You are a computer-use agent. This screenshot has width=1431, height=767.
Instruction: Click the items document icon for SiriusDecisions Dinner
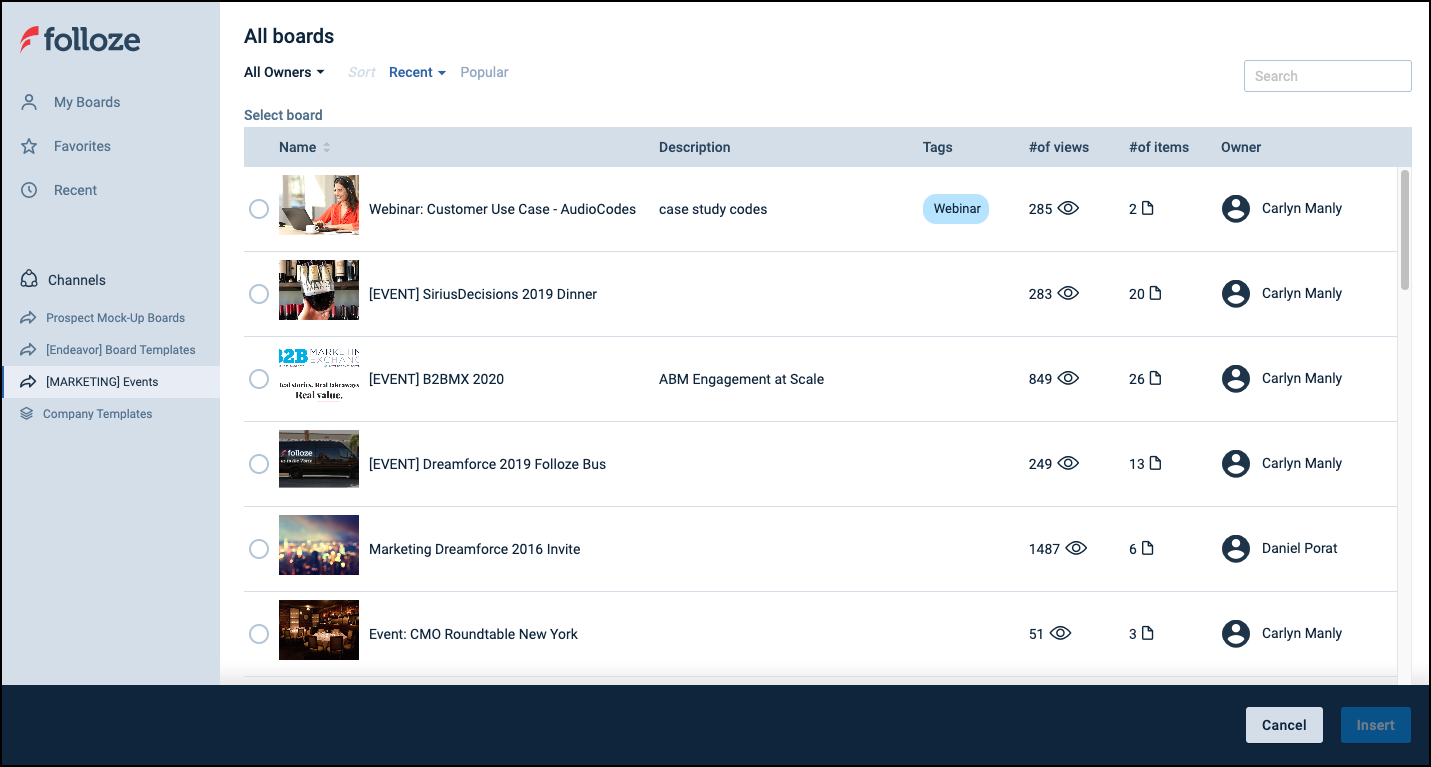tap(1155, 294)
